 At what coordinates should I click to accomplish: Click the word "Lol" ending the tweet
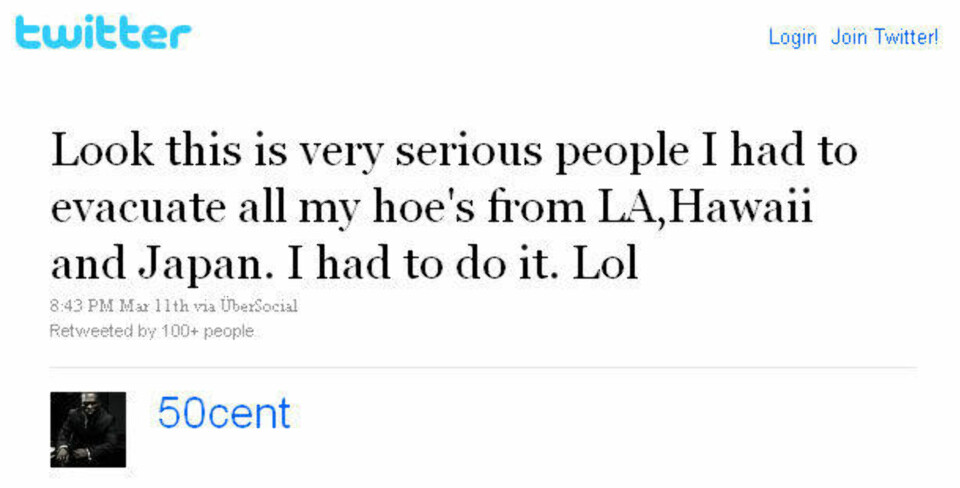605,264
